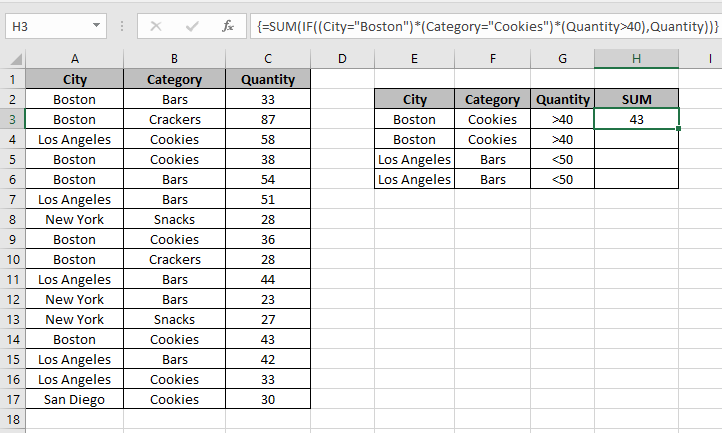The height and width of the screenshot is (433, 722).
Task: Select column H header
Action: pos(636,59)
